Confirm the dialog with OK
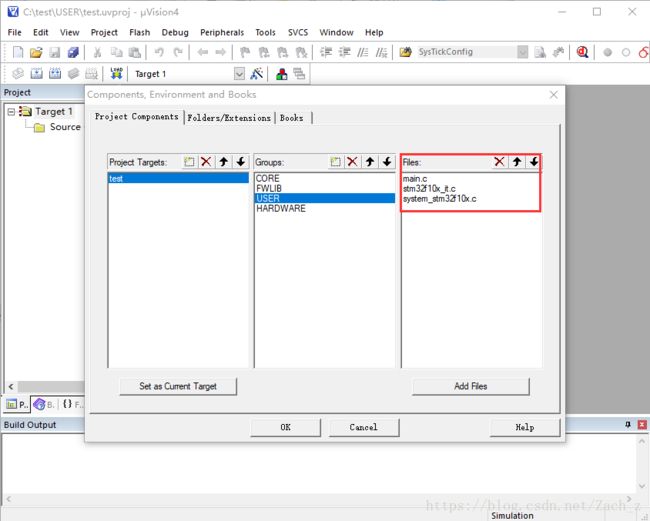 (x=285, y=427)
